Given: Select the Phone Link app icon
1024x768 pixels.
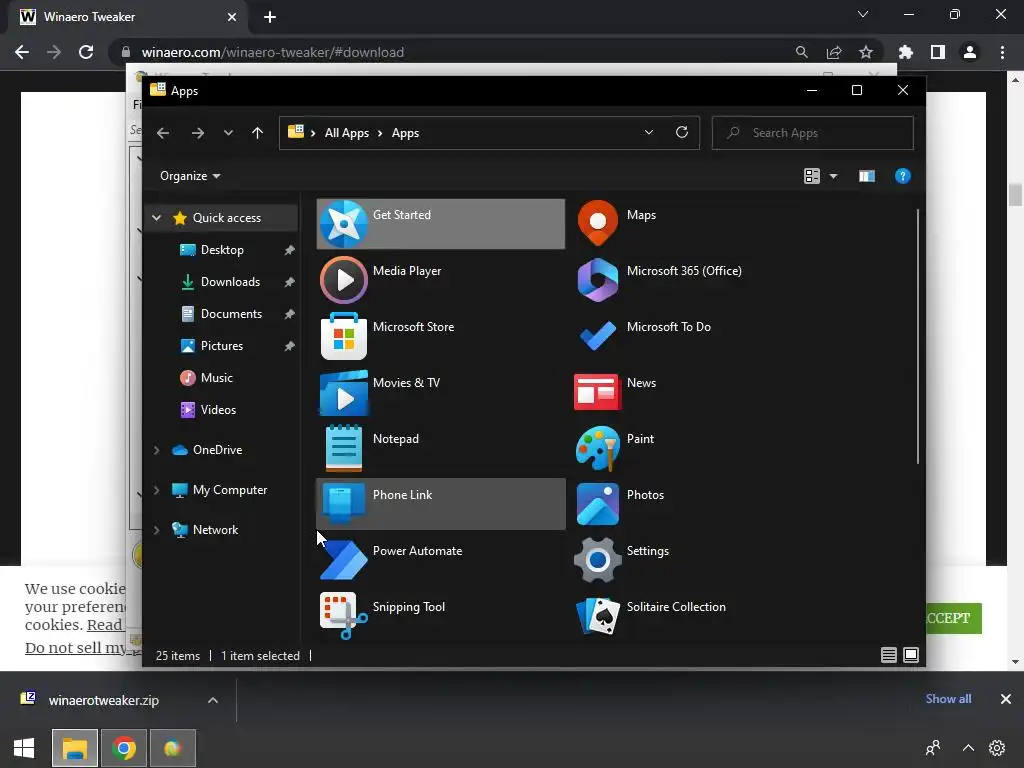Looking at the screenshot, I should (344, 504).
